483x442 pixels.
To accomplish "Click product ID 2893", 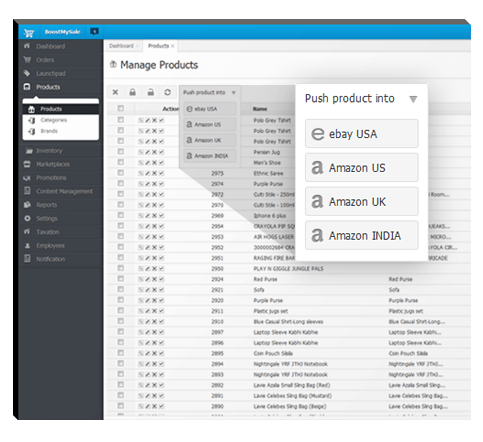I will coord(217,375).
